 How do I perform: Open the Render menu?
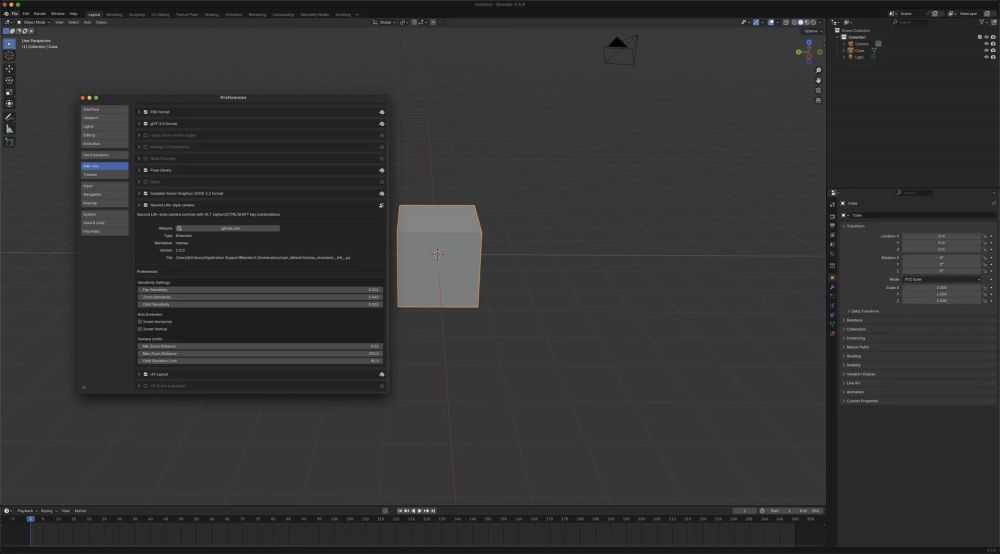click(40, 13)
